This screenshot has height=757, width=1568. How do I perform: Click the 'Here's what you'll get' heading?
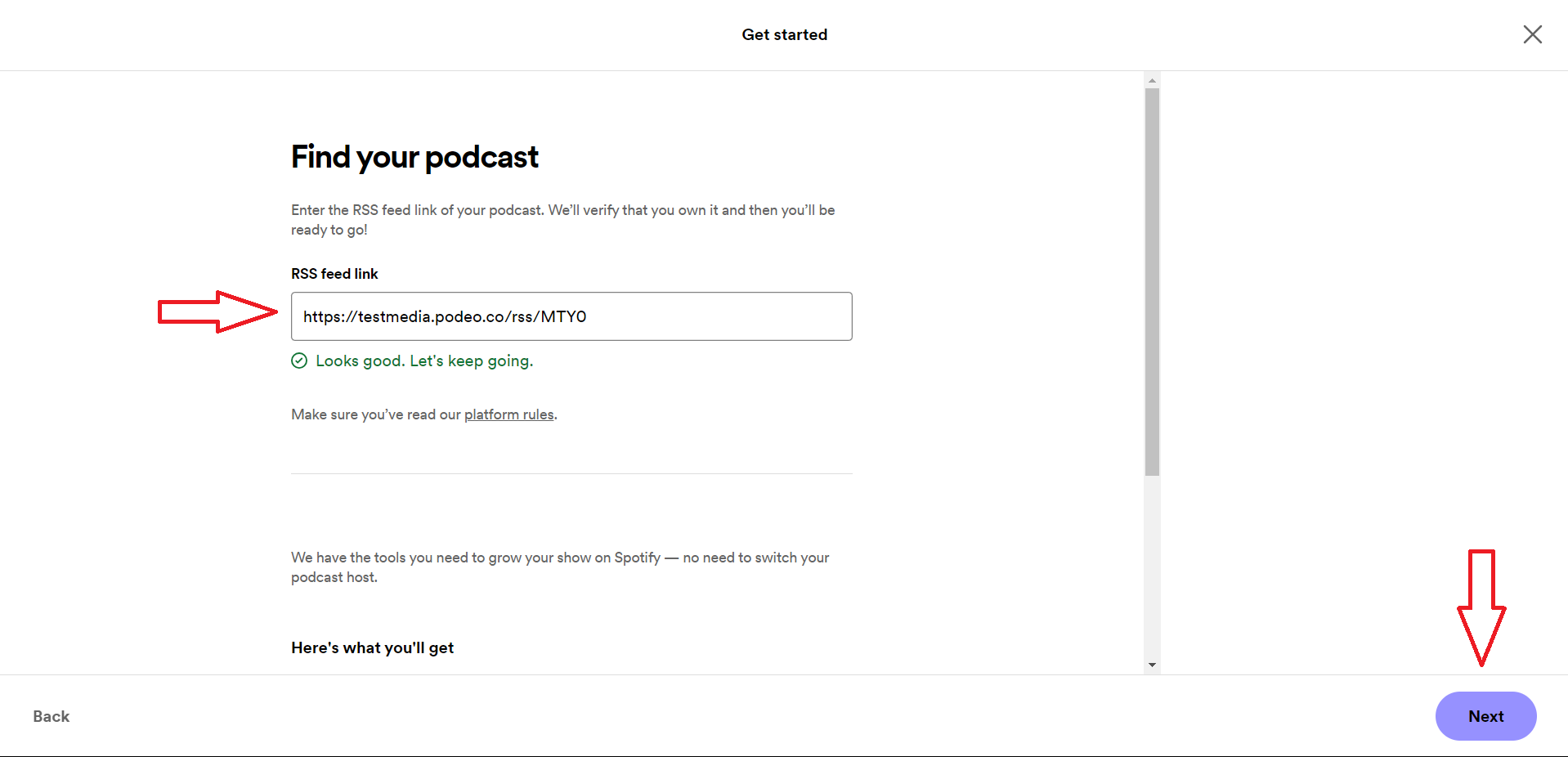click(372, 647)
